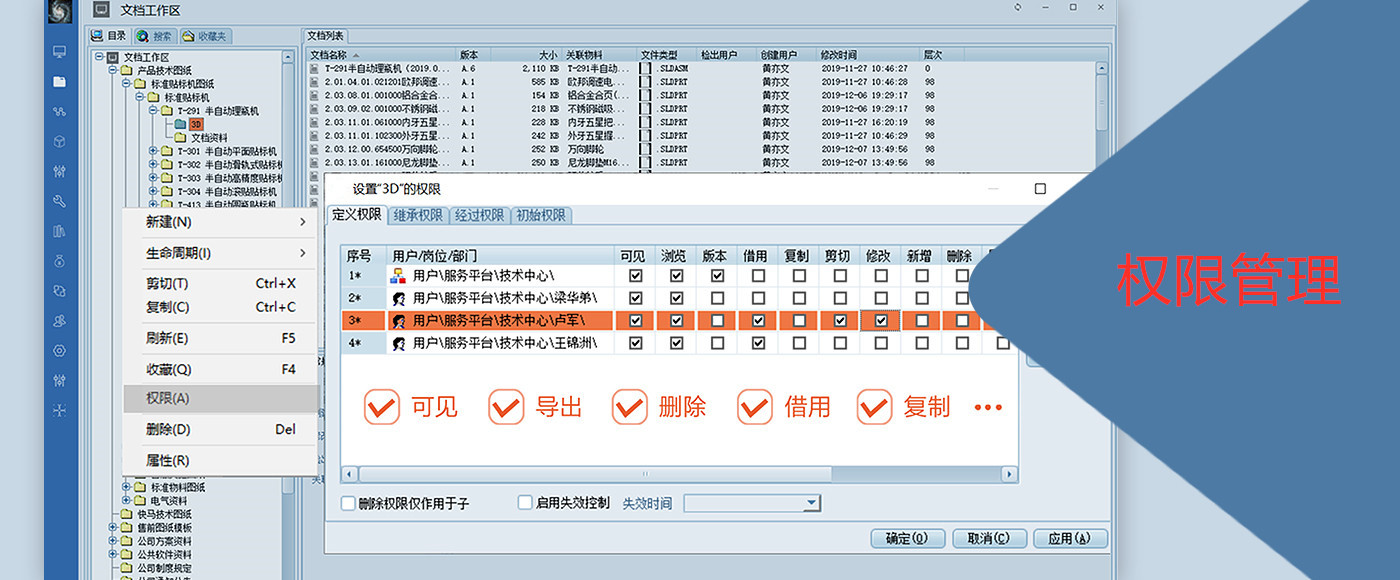
Task: Click the 应用(A) button
Action: coord(1069,537)
